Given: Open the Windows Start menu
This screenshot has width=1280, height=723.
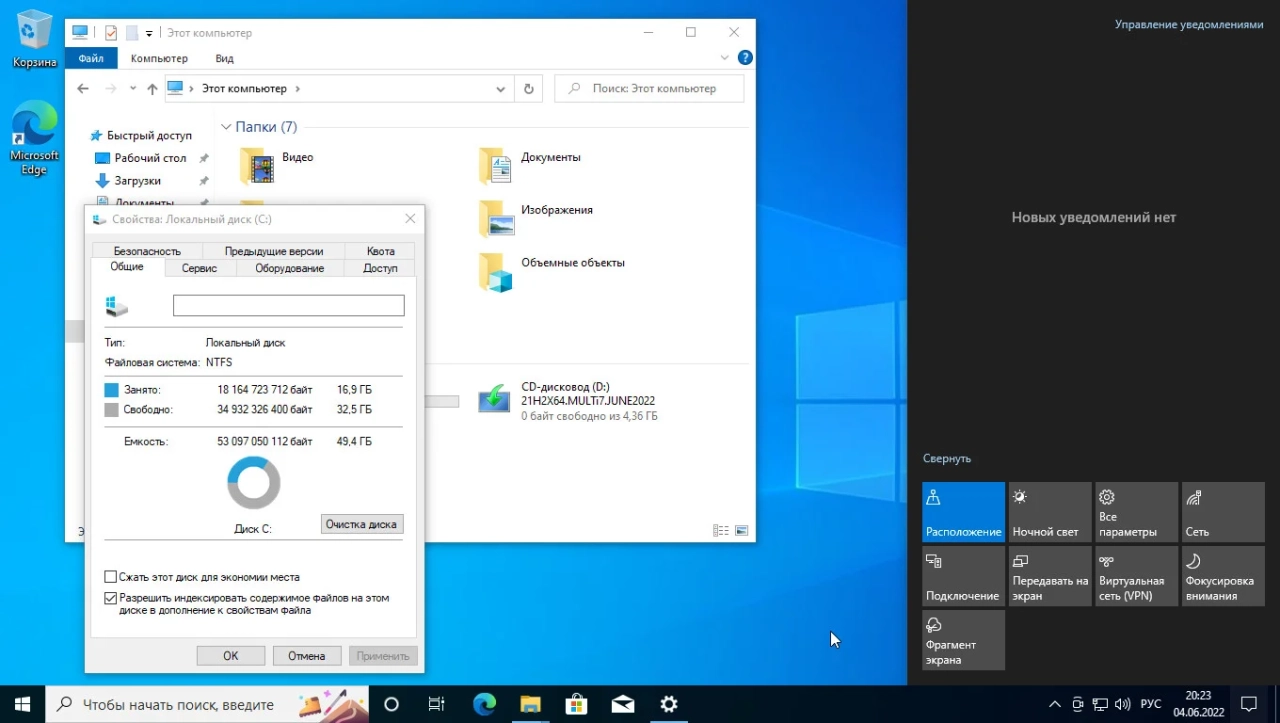Looking at the screenshot, I should (22, 704).
